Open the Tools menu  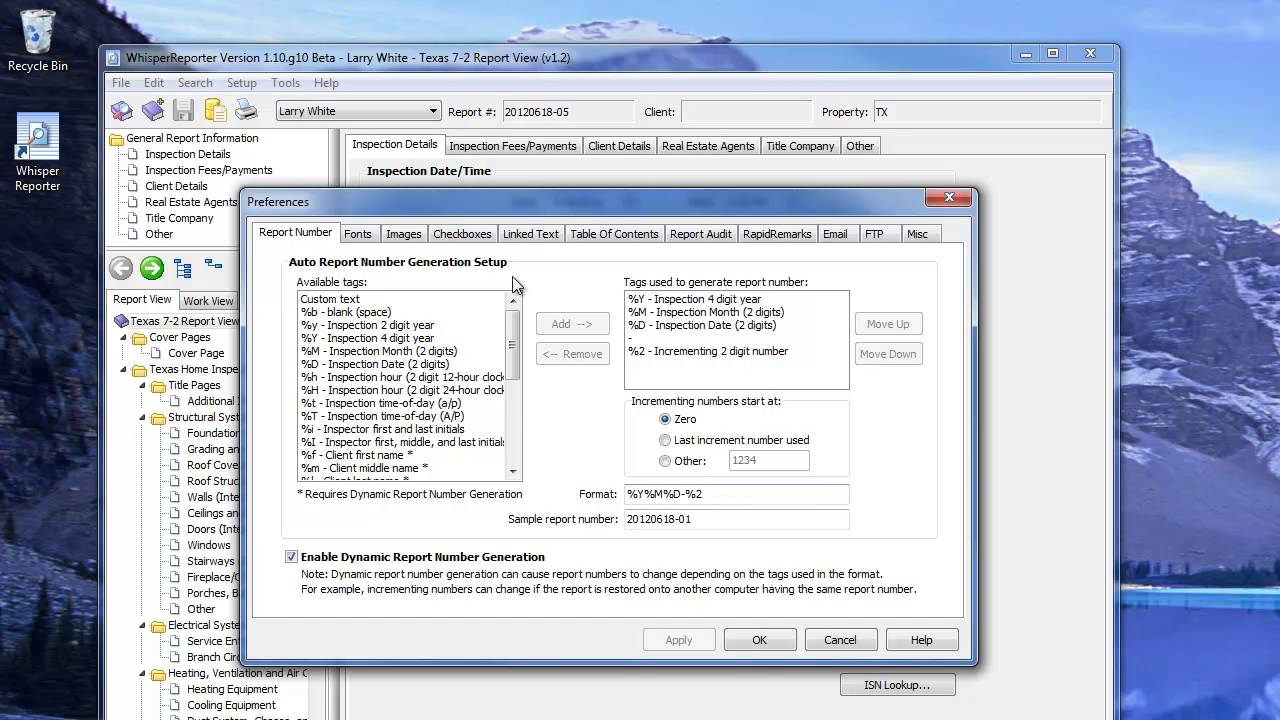[x=285, y=83]
